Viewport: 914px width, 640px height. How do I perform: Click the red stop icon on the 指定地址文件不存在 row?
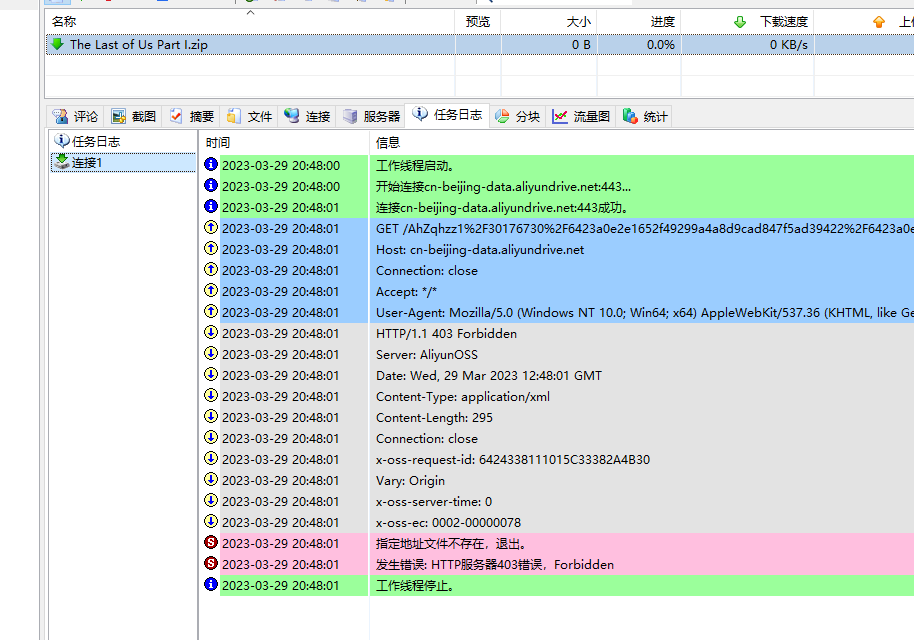tap(211, 542)
